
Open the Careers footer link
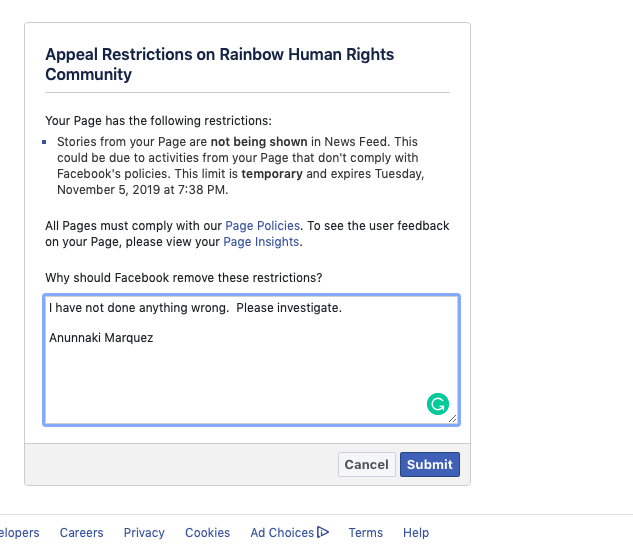point(81,533)
